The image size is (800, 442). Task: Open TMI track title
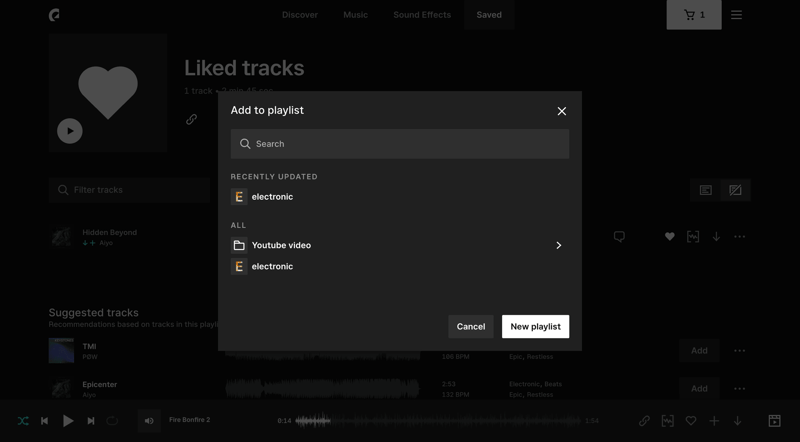click(89, 347)
